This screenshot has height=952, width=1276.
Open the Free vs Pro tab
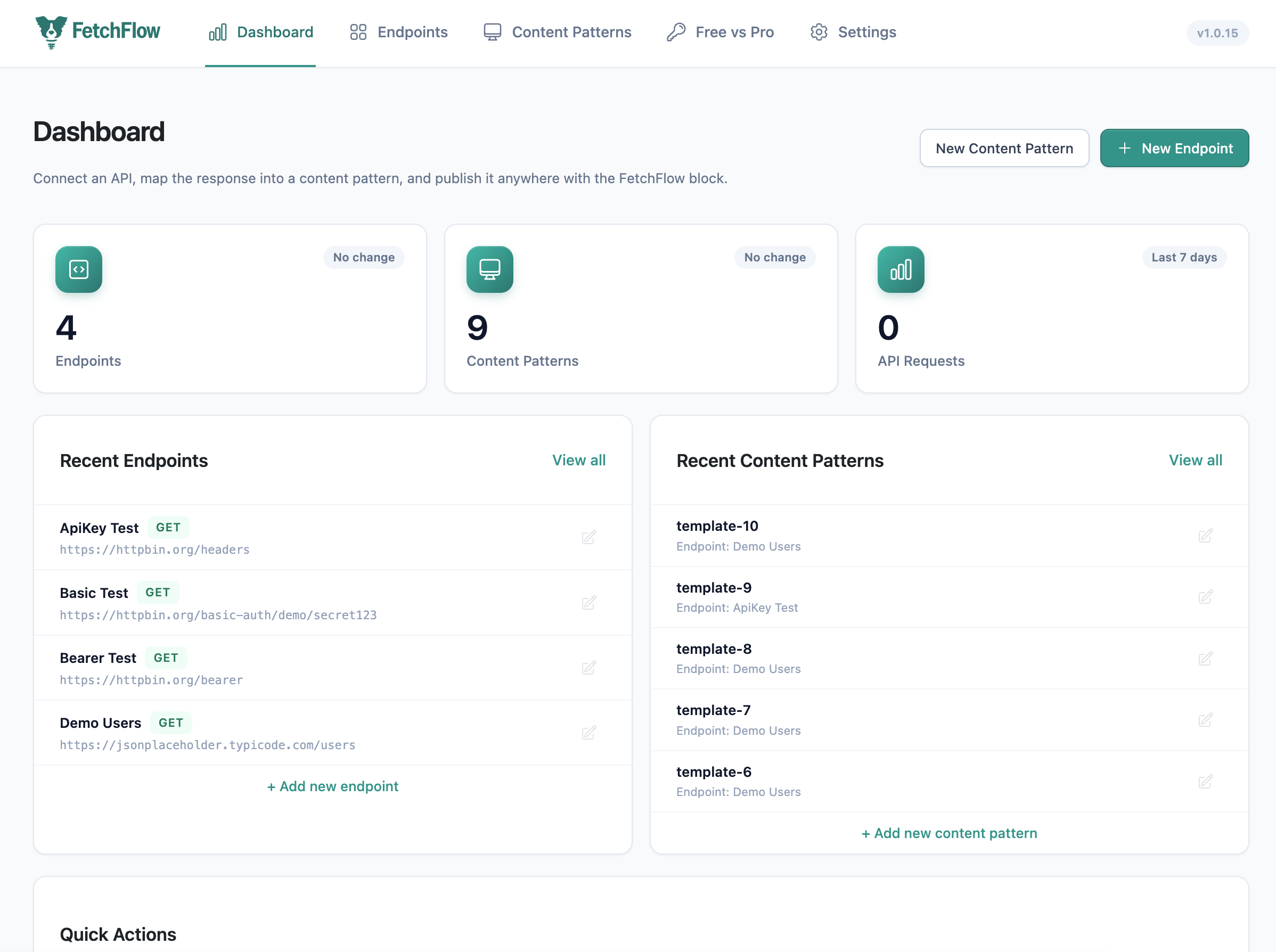pyautogui.click(x=721, y=33)
